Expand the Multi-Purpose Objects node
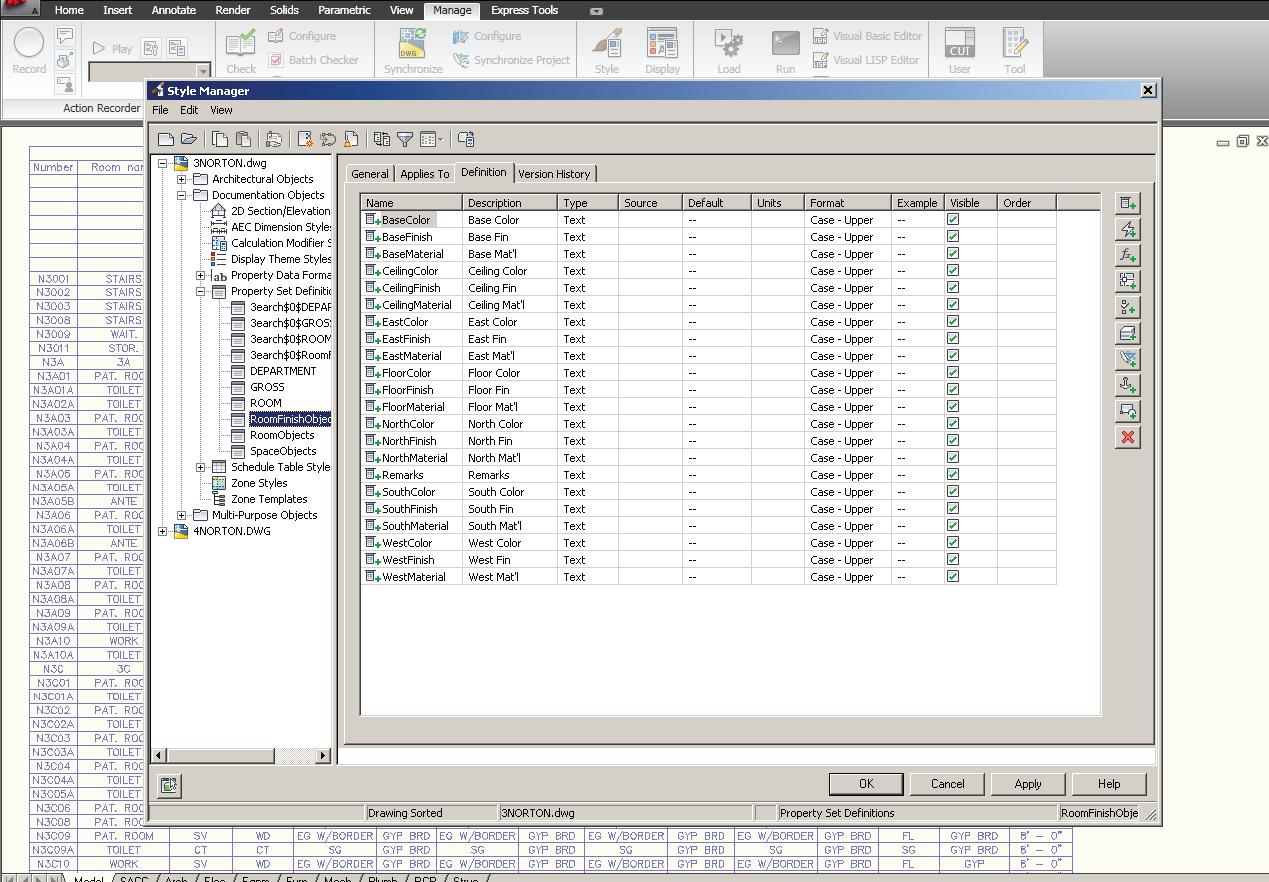This screenshot has width=1269, height=882. coord(182,515)
